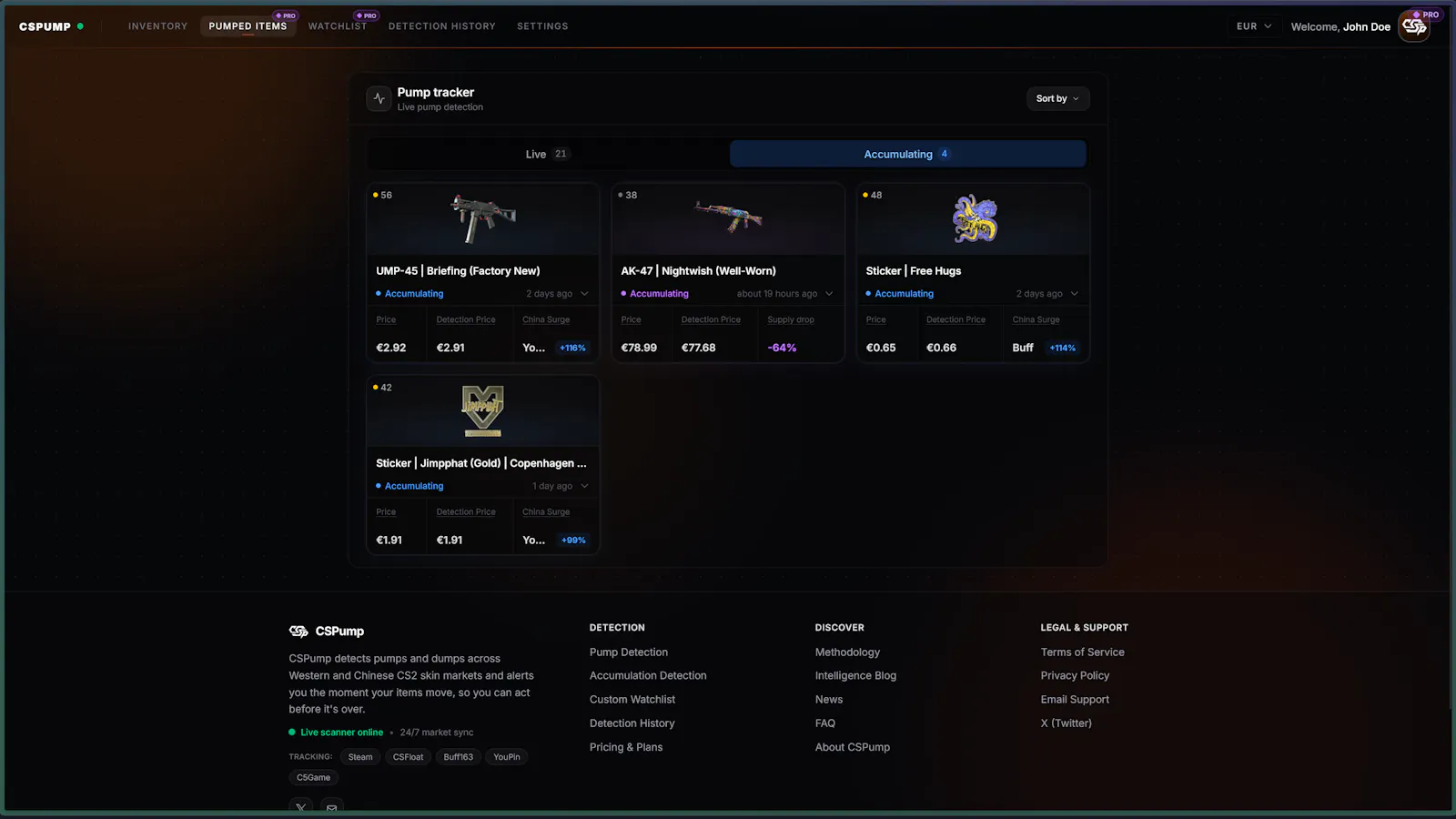Select the Pumped Items nav item

point(248,26)
